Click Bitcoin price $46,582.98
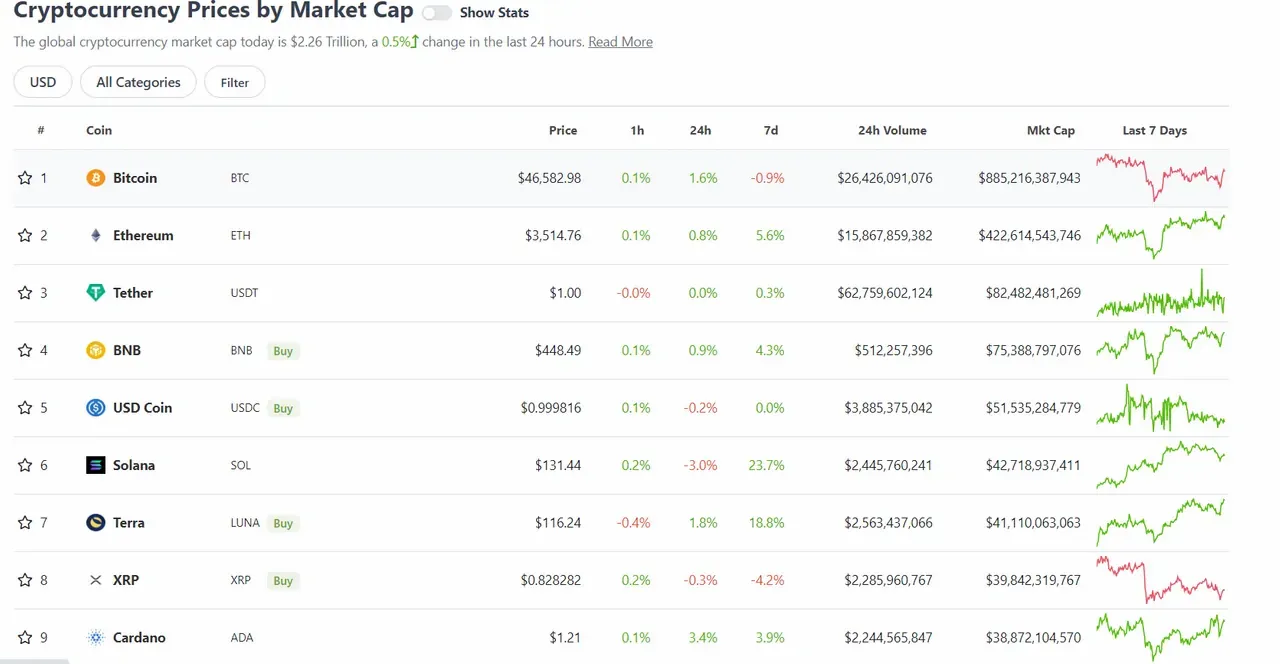 pos(549,178)
